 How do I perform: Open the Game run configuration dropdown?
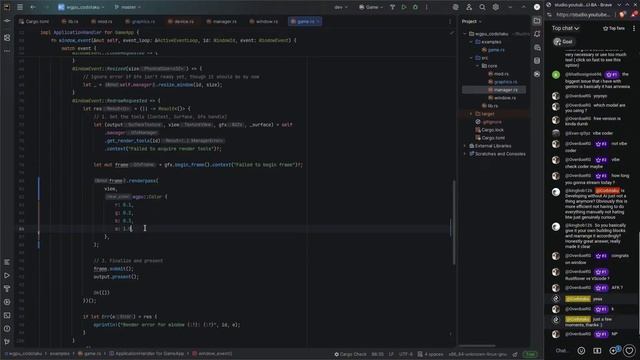[371, 7]
